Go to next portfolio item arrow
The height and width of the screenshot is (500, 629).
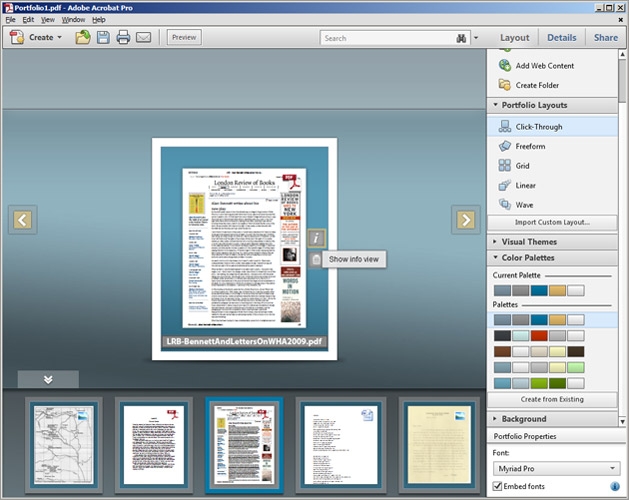click(x=466, y=220)
